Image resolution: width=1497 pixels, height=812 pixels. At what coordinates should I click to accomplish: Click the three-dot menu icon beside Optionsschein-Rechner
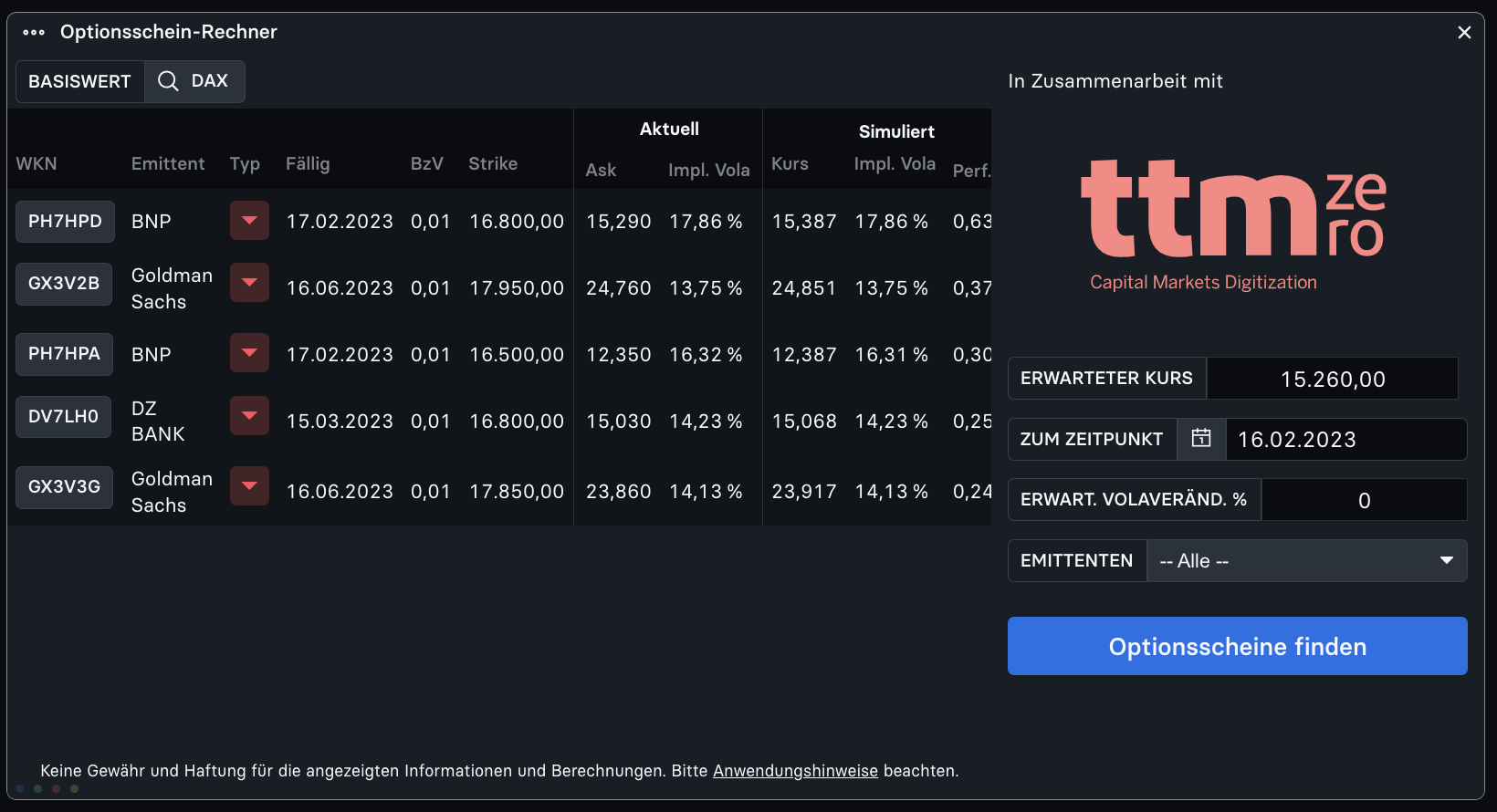tap(34, 32)
